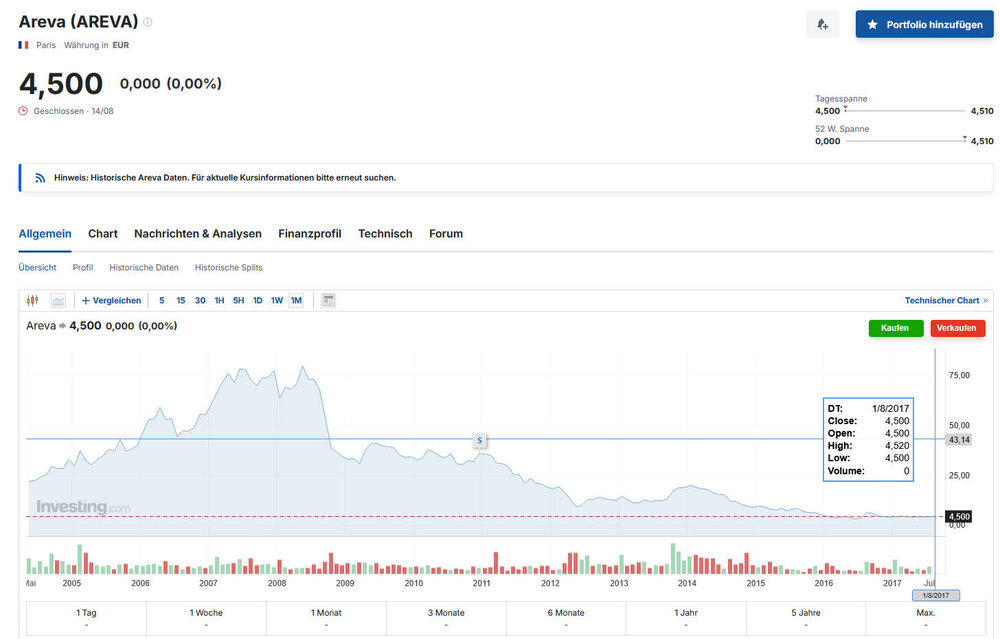Click the news/calendar toggle icon in chart toolbar
The image size is (1000, 639).
point(328,300)
